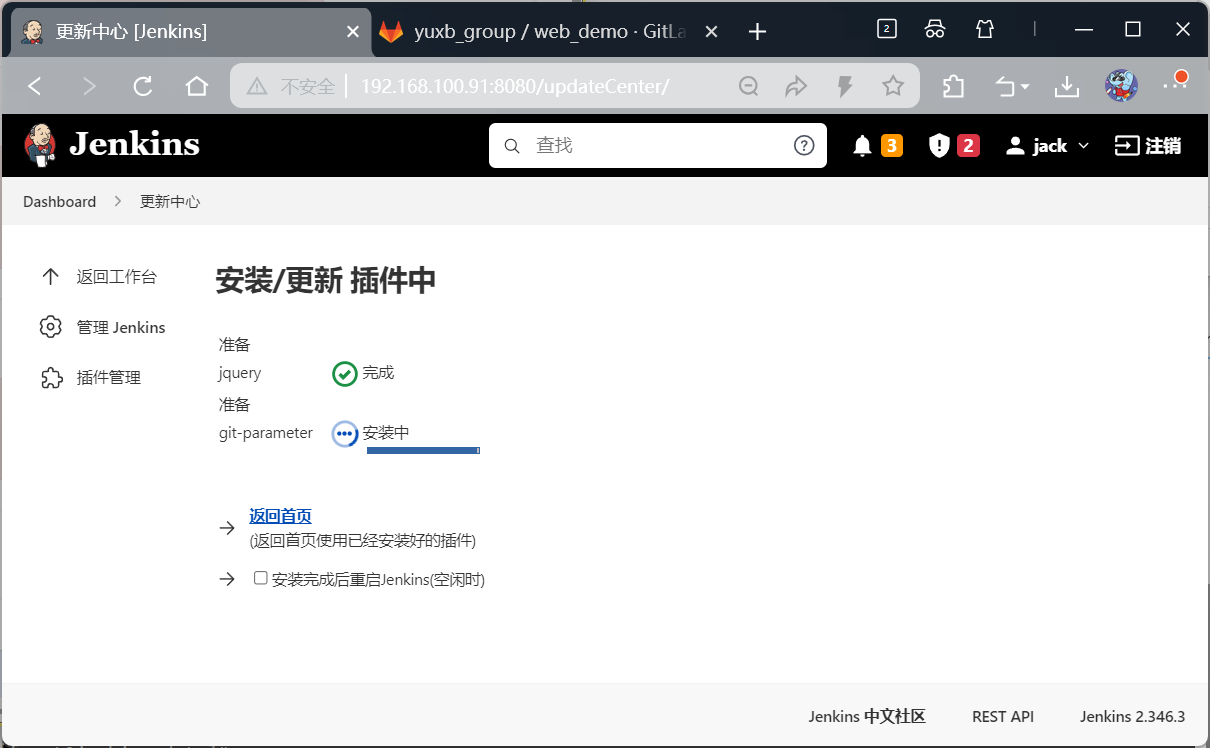Follow the 返回首页 link
Viewport: 1210px width, 748px height.
pos(280,516)
